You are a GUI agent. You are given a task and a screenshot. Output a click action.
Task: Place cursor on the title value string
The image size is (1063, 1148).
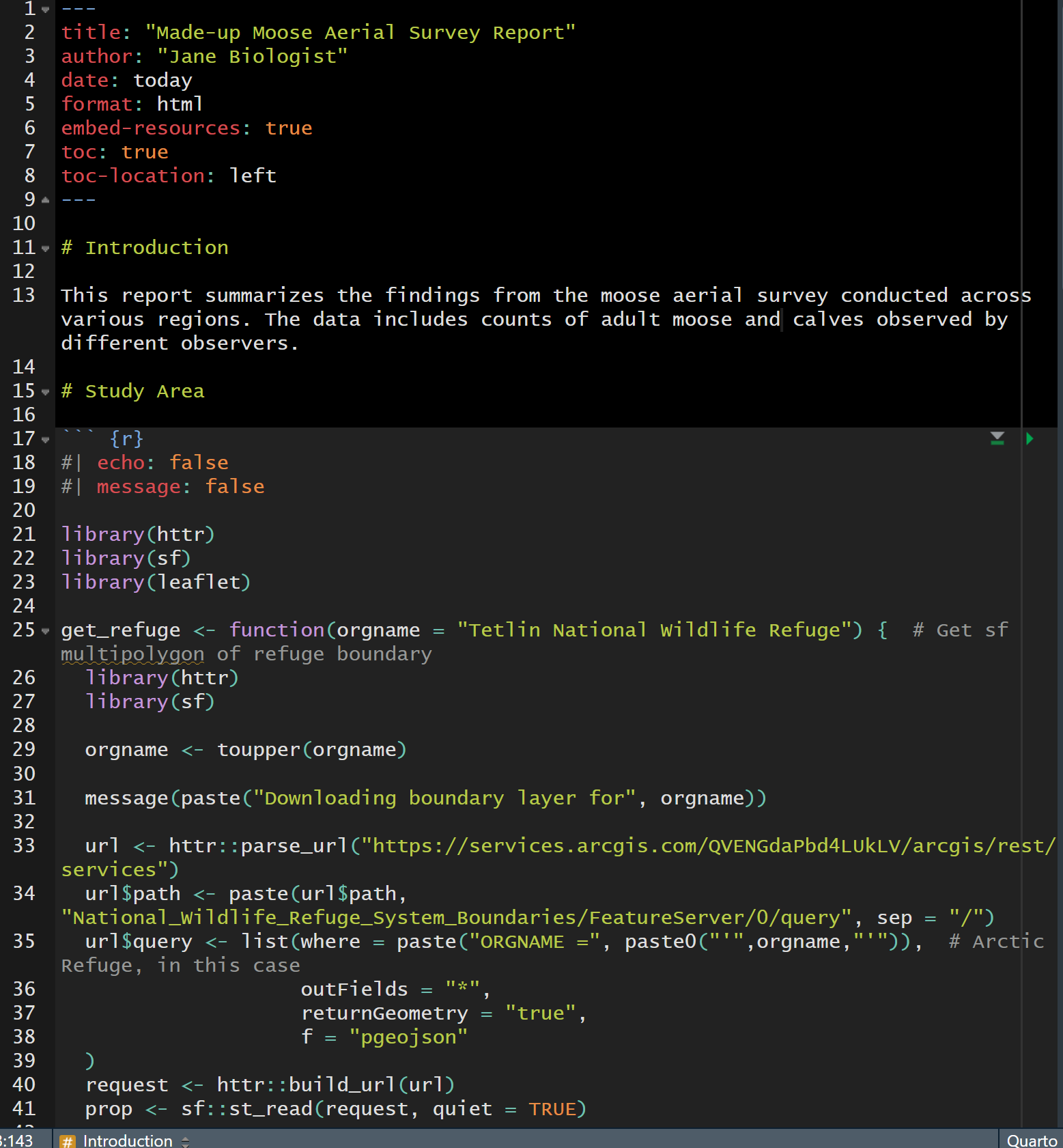360,33
